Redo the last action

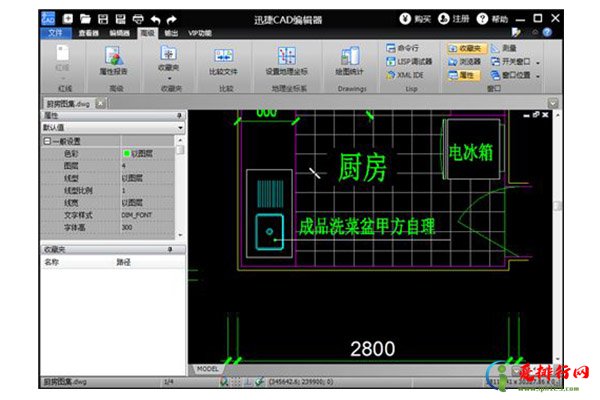tap(172, 20)
